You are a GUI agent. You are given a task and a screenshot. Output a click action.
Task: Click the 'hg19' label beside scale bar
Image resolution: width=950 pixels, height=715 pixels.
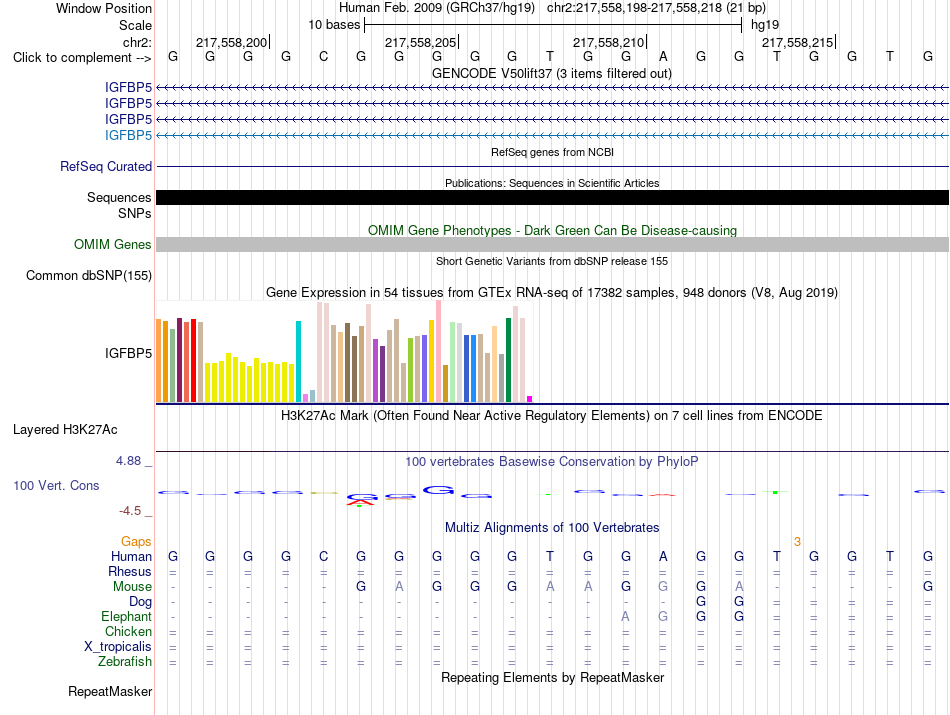point(765,25)
